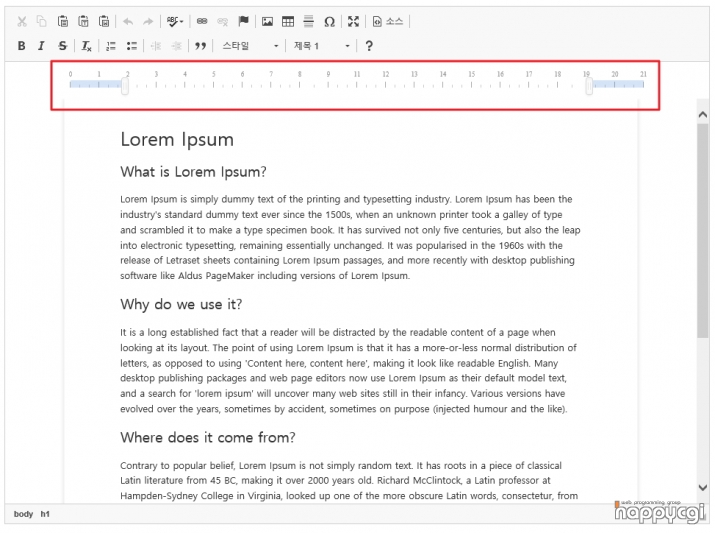Toggle italic formatting
715x533 pixels.
(x=41, y=46)
